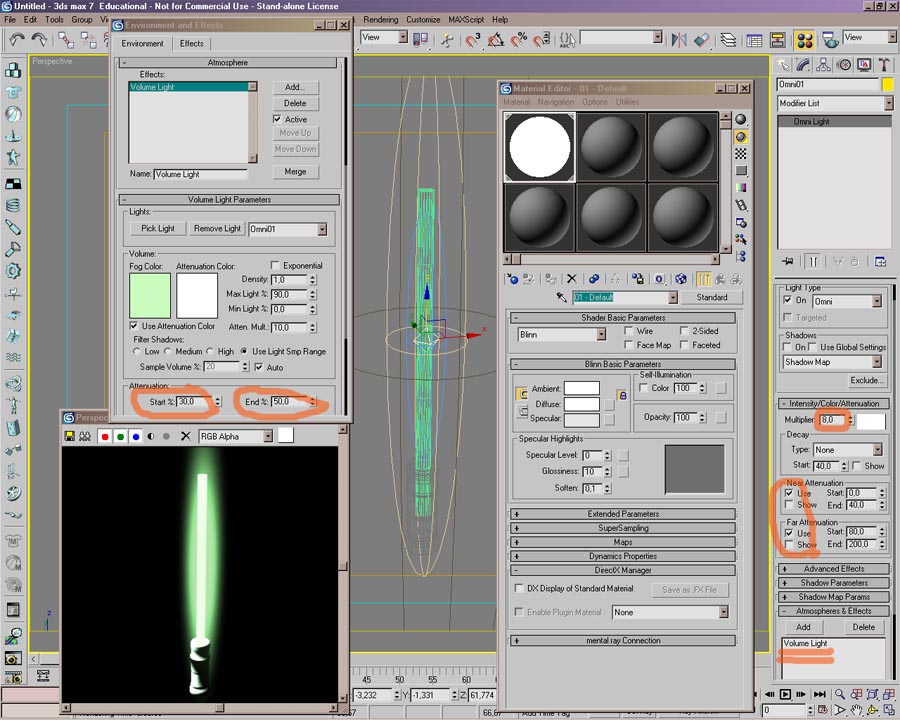This screenshot has height=720, width=900.
Task: Open the Decay Type None dropdown
Action: pyautogui.click(x=878, y=450)
